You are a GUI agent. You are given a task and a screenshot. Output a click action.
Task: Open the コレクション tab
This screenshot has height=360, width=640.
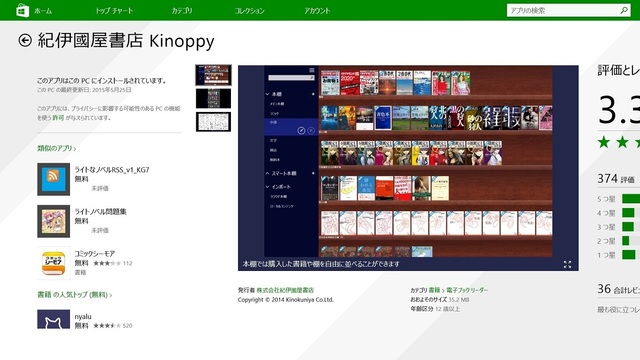(x=249, y=11)
